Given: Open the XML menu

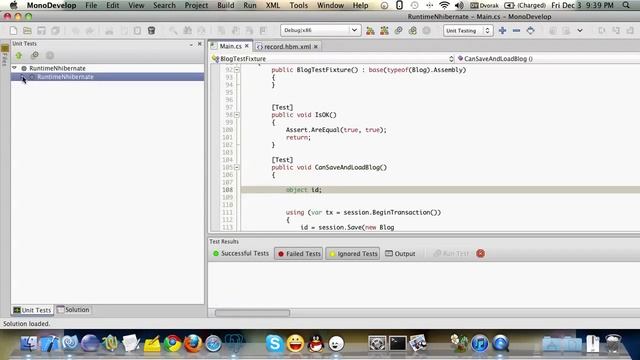Looking at the screenshot, I should [273, 5].
